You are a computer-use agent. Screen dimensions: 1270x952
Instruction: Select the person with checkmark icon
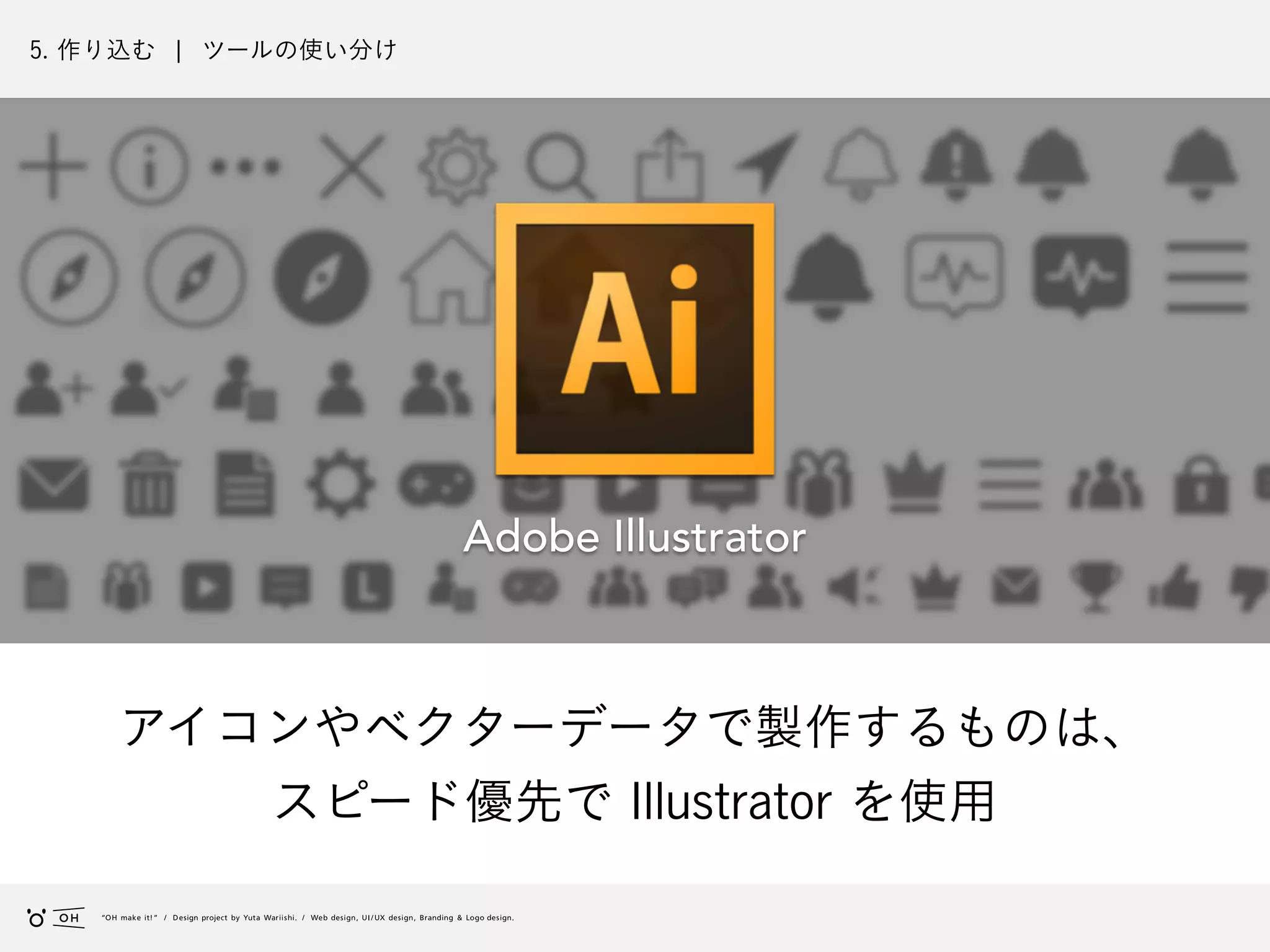(148, 387)
